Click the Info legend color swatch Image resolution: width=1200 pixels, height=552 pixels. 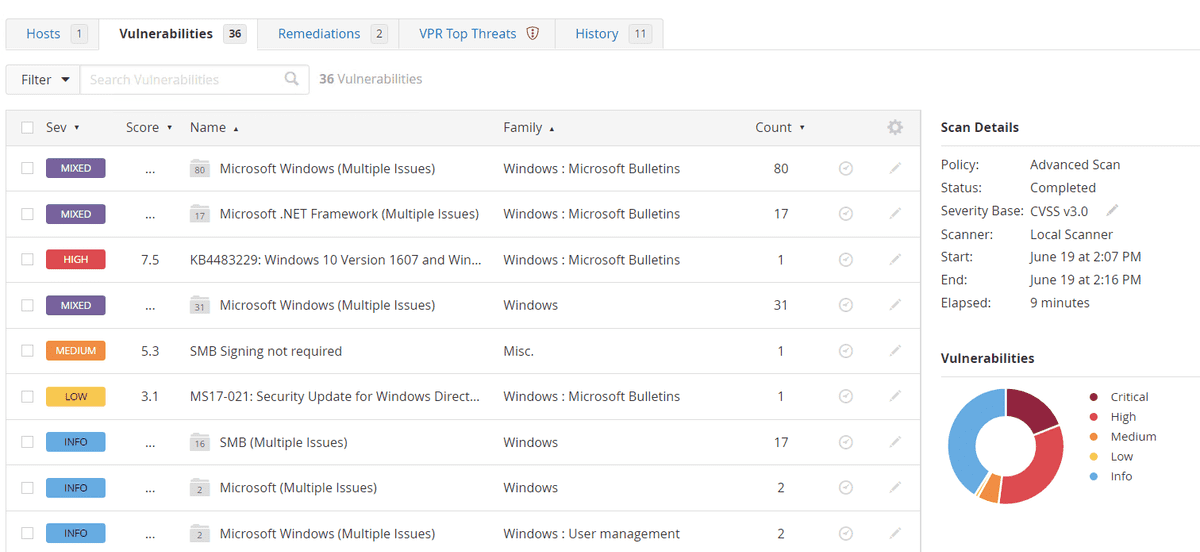[1094, 476]
